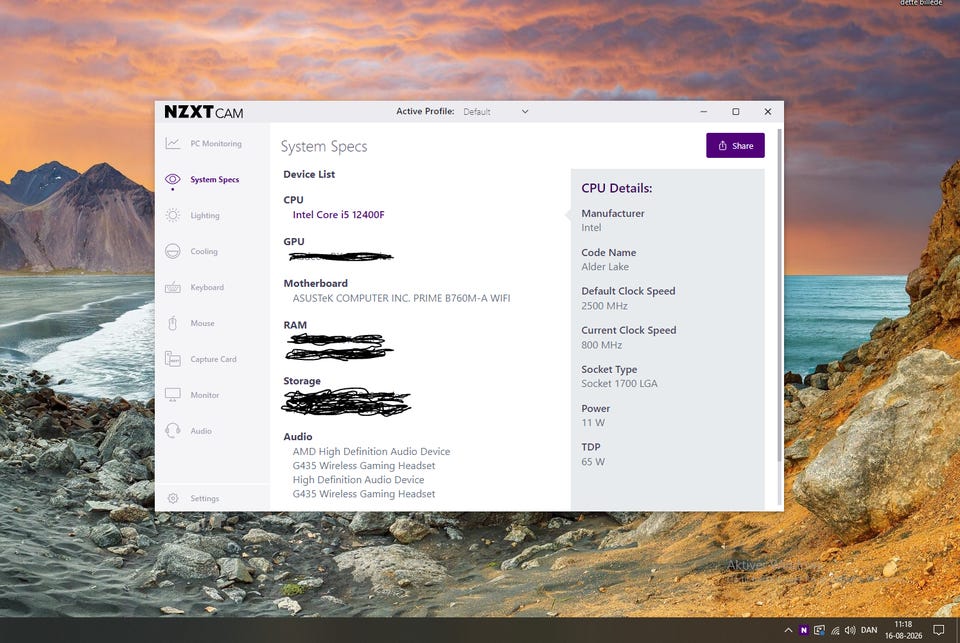960x643 pixels.
Task: Open the Audio headset icon
Action: 173,431
